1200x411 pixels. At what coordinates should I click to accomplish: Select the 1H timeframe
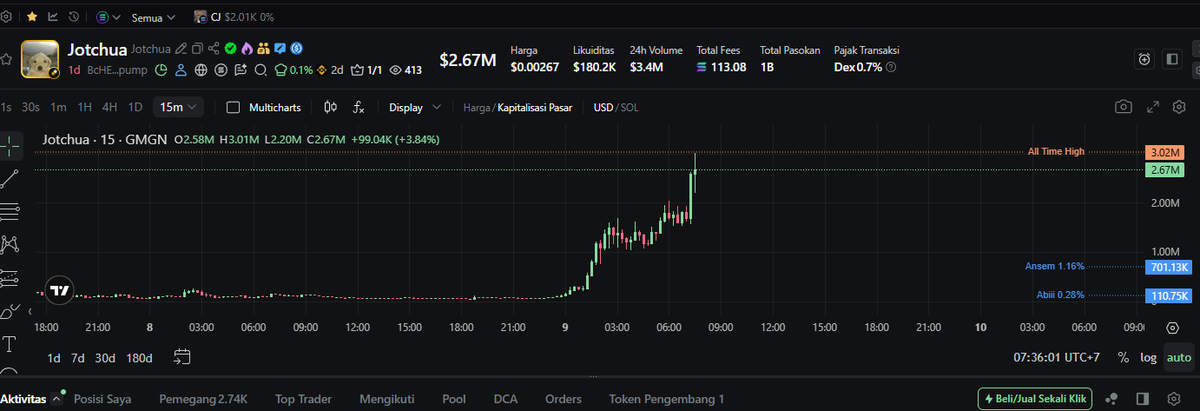(84, 107)
